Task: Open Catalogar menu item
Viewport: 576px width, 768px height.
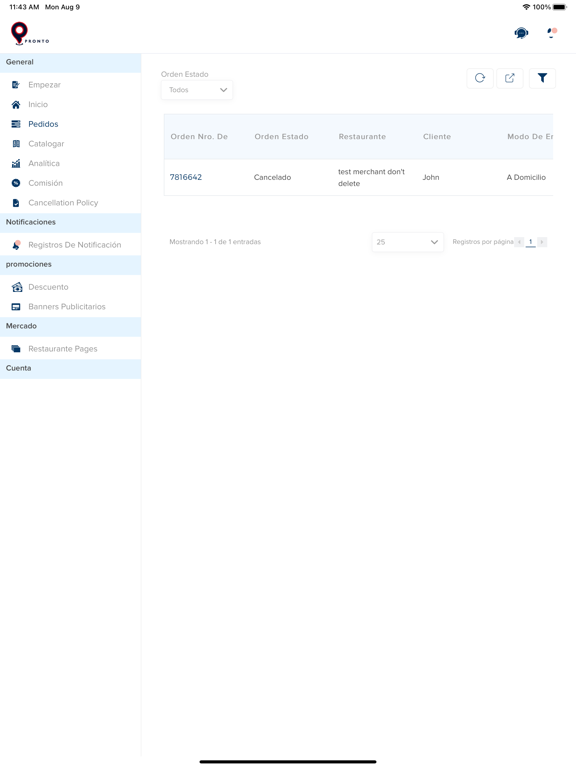Action: pyautogui.click(x=46, y=144)
